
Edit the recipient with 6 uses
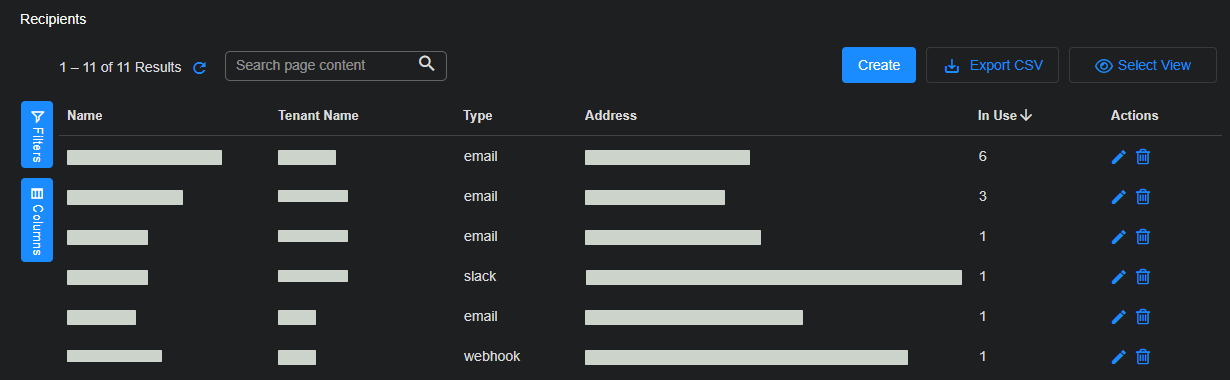click(x=1119, y=157)
